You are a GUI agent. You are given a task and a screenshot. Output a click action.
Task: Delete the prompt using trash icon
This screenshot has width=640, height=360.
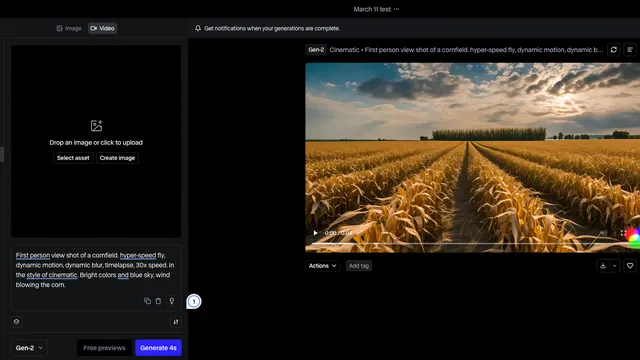[x=158, y=301]
